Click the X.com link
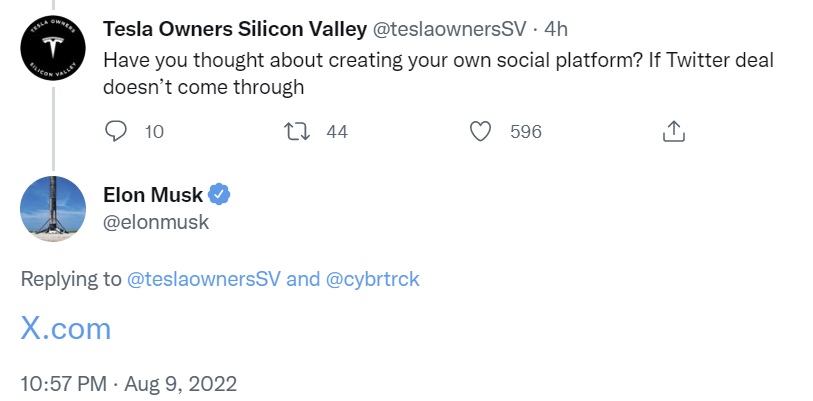 pyautogui.click(x=66, y=329)
